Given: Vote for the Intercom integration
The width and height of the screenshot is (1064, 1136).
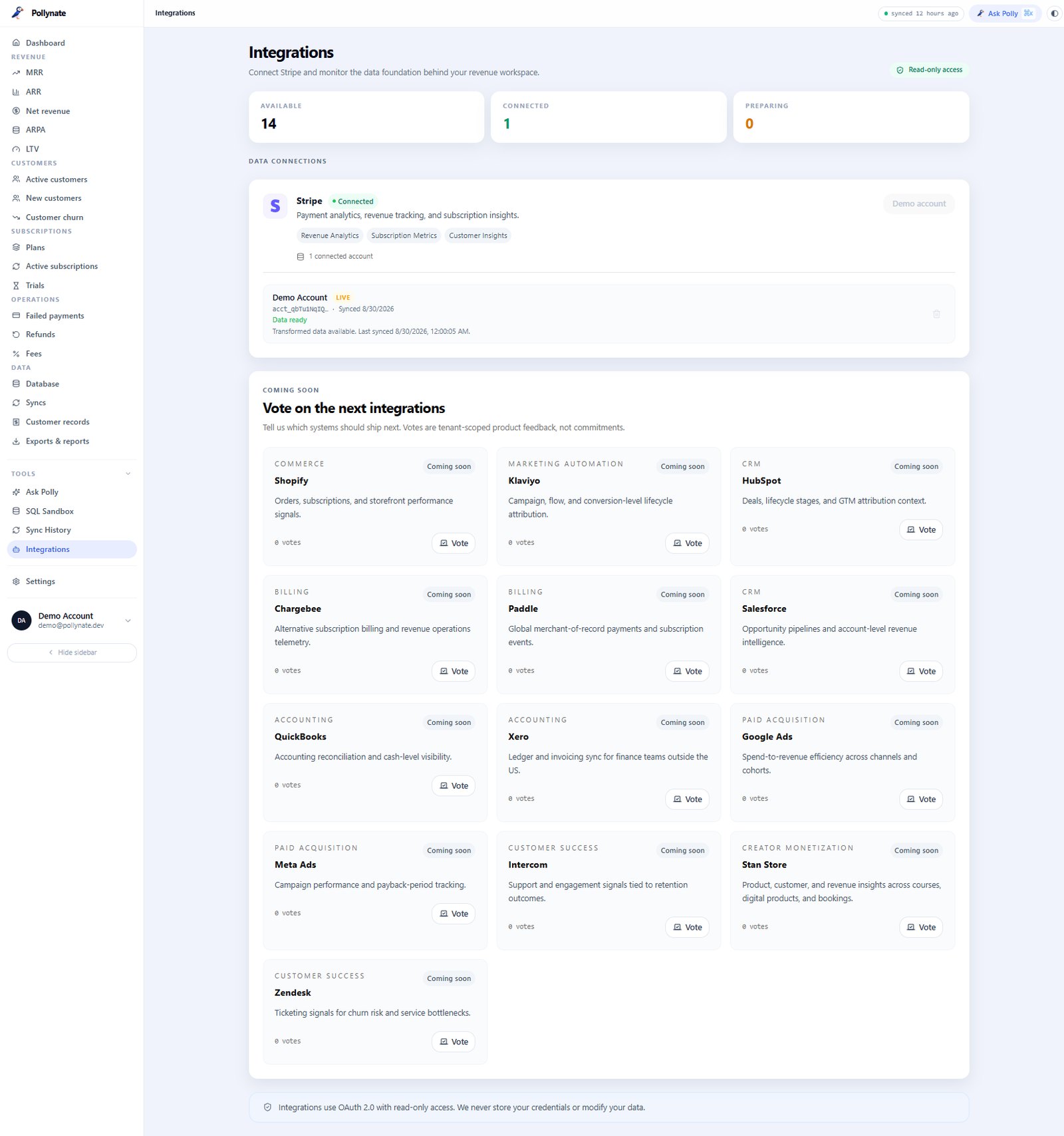Looking at the screenshot, I should point(687,927).
